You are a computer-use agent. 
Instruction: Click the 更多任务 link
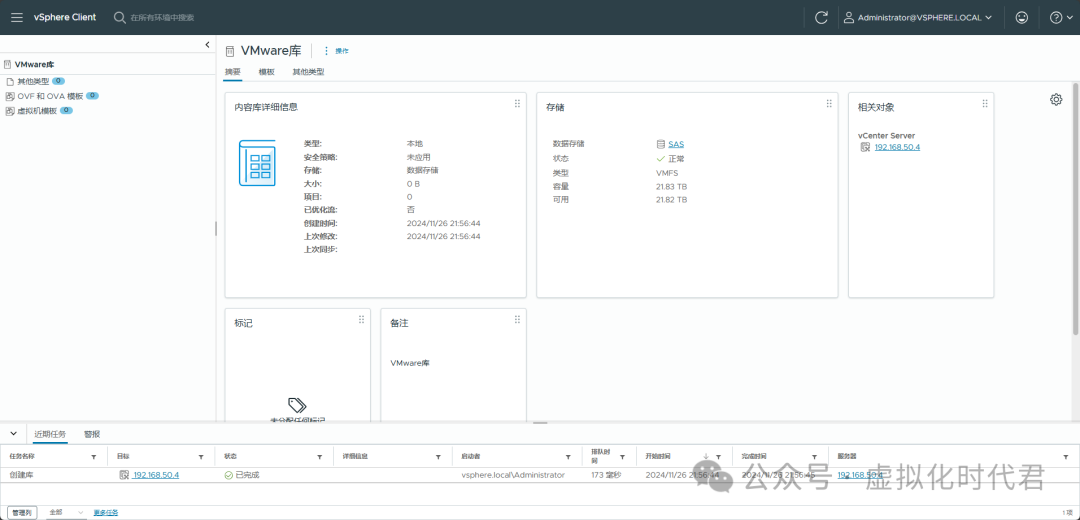click(x=106, y=512)
